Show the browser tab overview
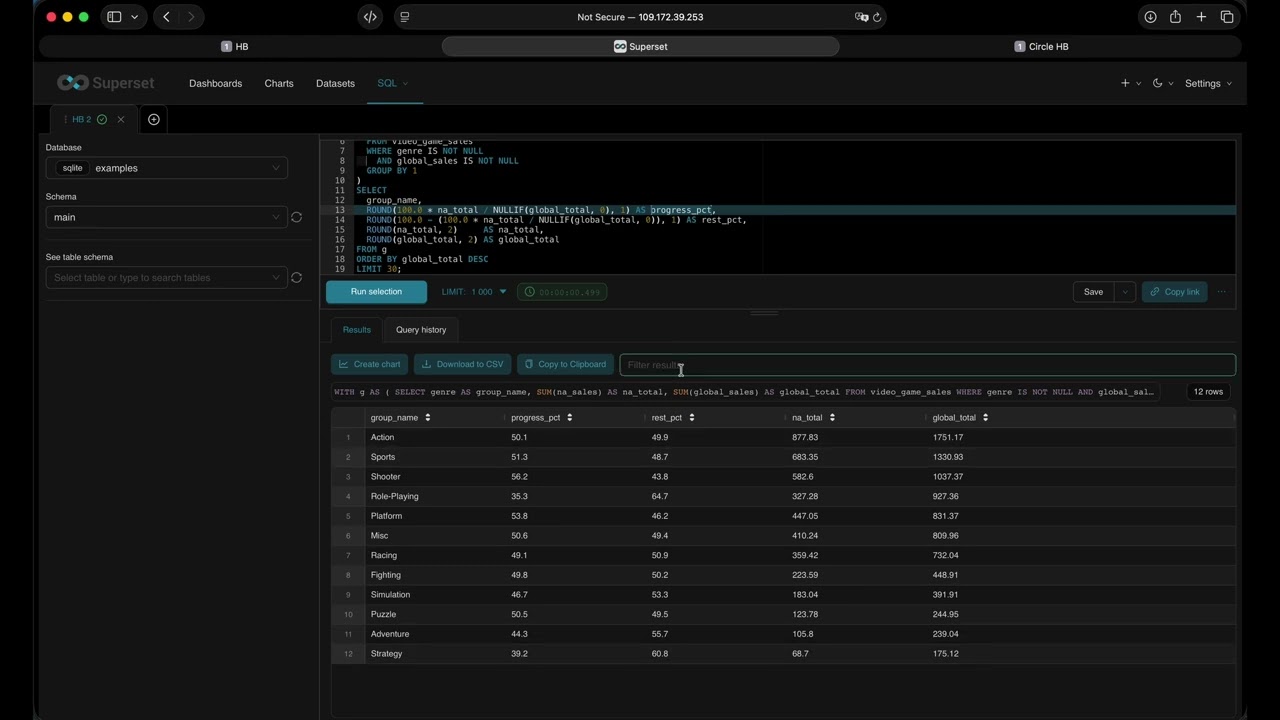 tap(1227, 17)
